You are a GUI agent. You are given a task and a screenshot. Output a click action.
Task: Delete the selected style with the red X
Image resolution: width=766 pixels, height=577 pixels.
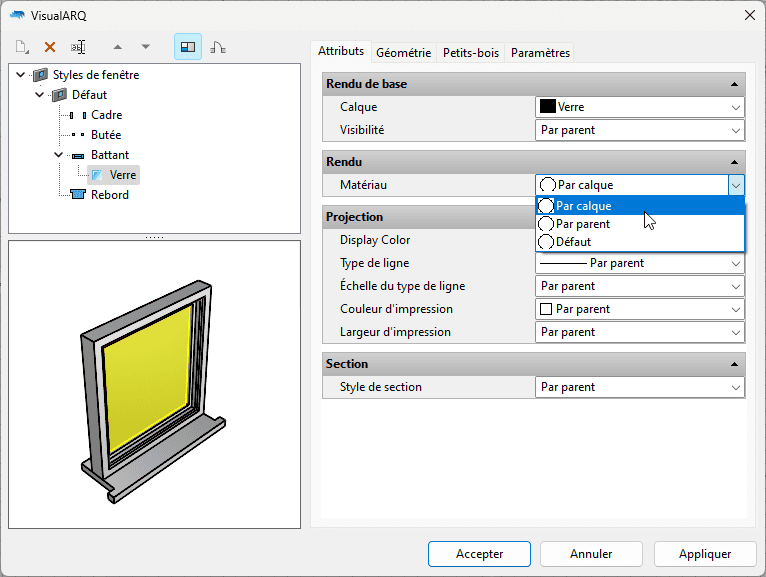click(49, 47)
